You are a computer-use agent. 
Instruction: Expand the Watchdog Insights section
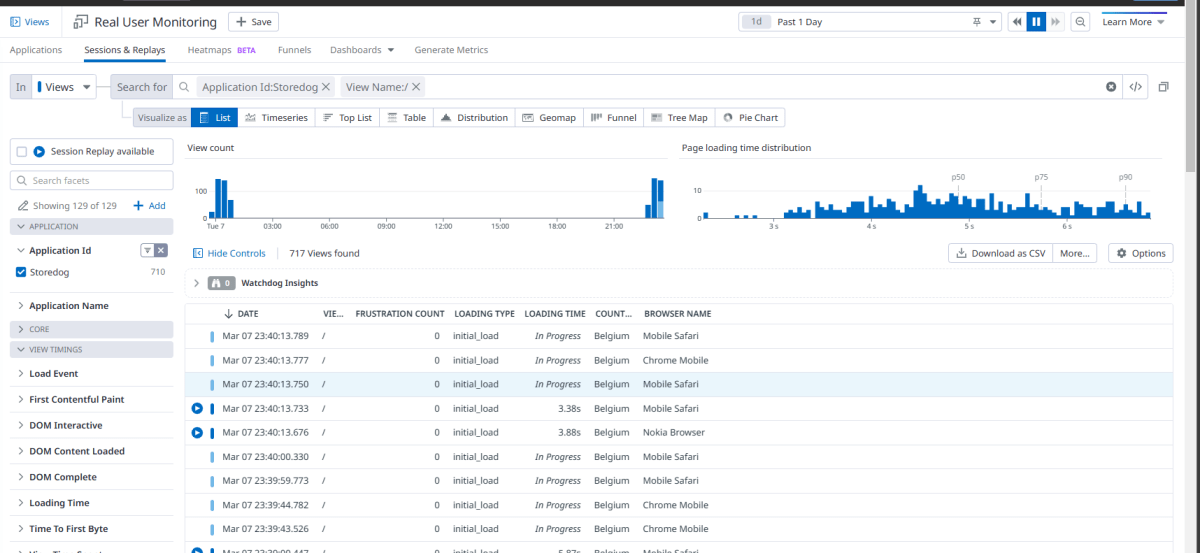tap(196, 283)
